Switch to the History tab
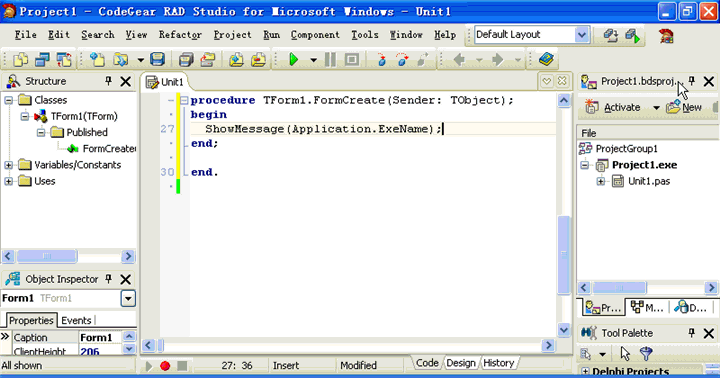Image resolution: width=720 pixels, height=378 pixels. 499,363
